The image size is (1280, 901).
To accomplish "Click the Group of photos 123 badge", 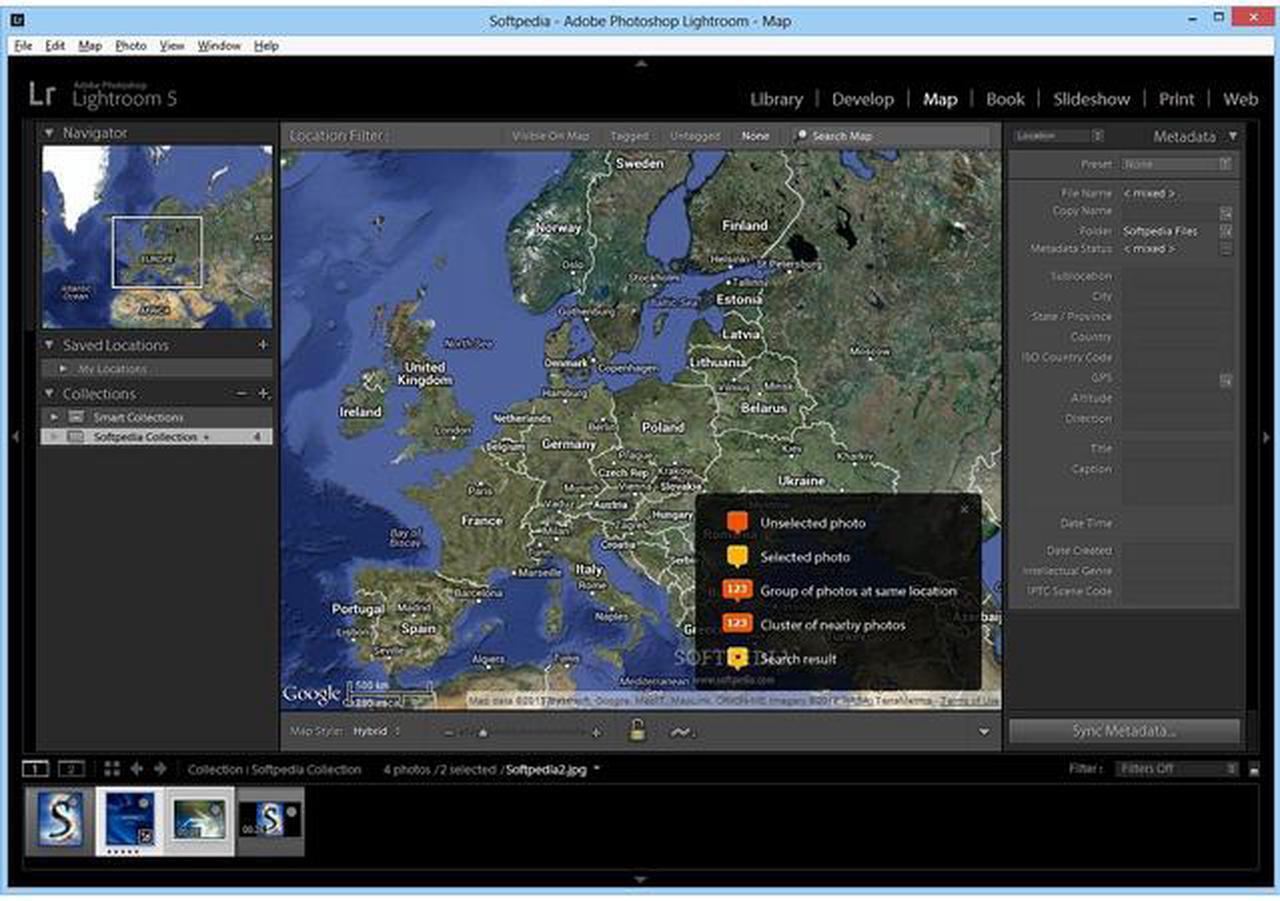I will click(737, 590).
